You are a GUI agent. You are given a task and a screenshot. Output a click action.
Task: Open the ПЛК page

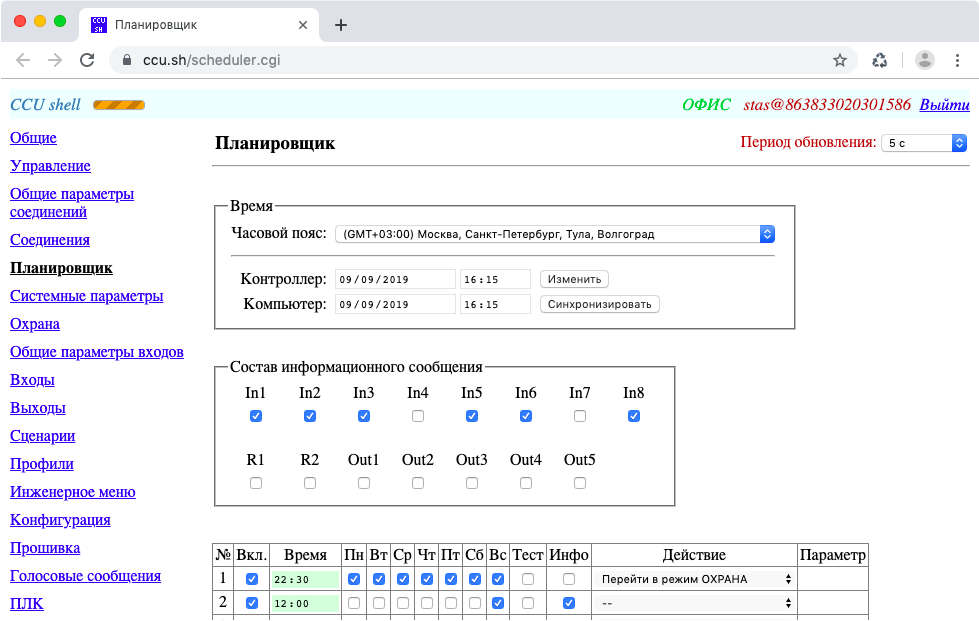point(27,604)
